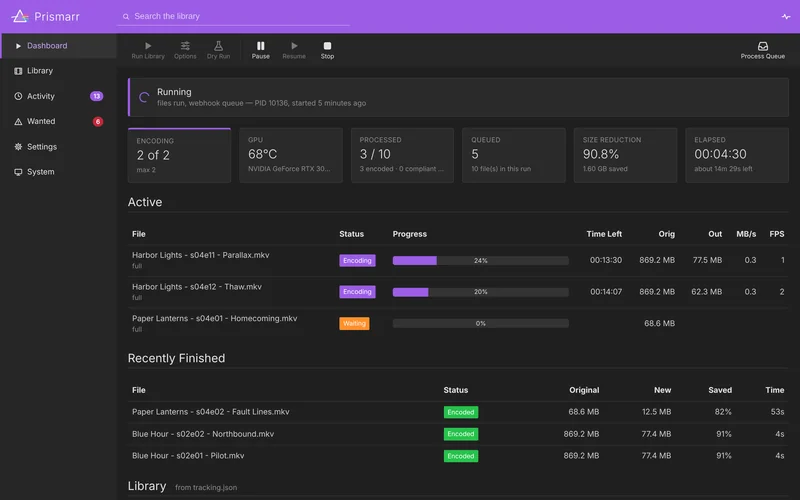This screenshot has height=500, width=800.
Task: Select Paper Lanterns - s04e02 - Fault Lines.mkv
Action: click(211, 412)
